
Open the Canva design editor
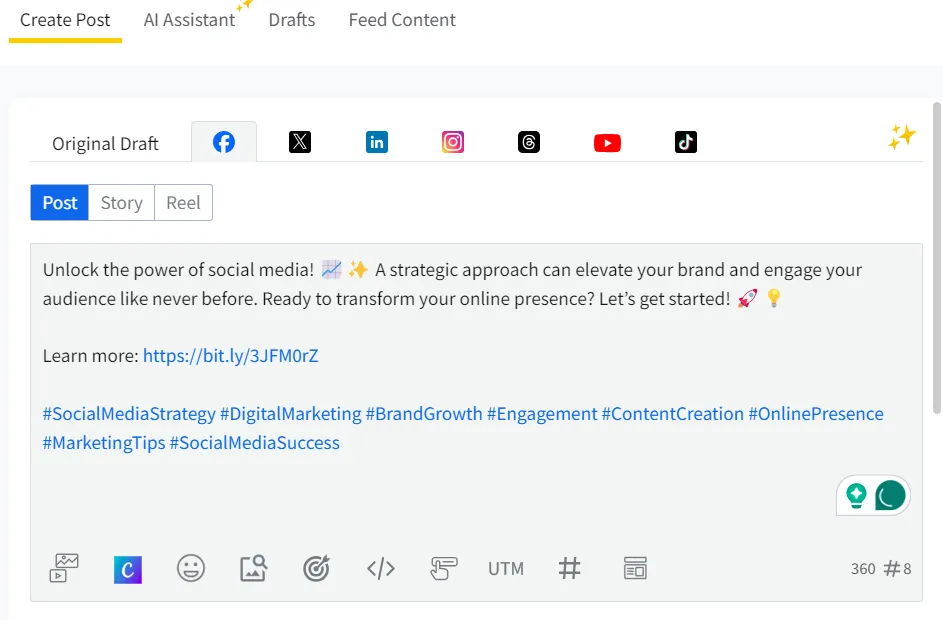tap(127, 568)
